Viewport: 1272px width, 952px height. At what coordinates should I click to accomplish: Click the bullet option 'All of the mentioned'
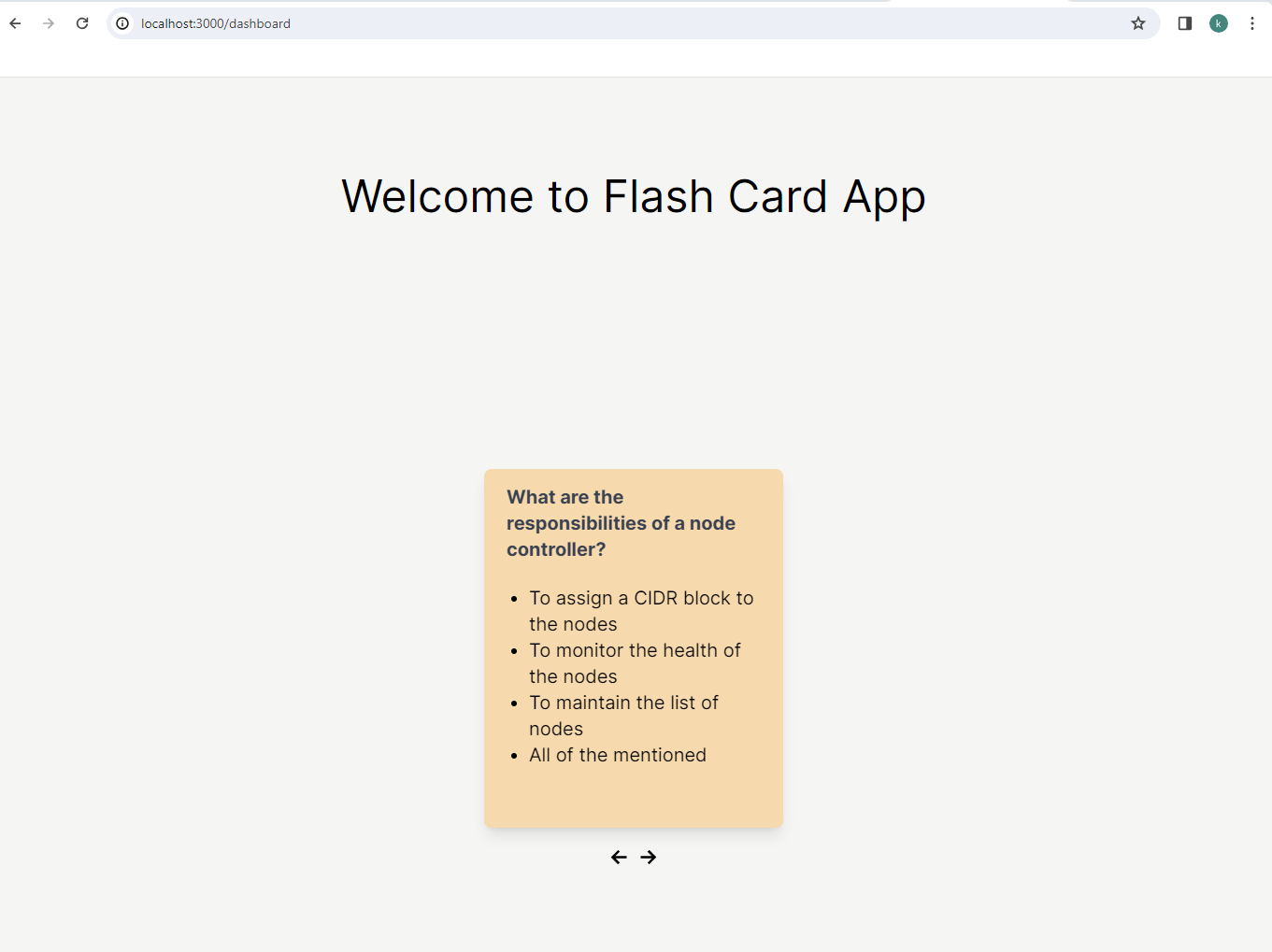pyautogui.click(x=618, y=755)
